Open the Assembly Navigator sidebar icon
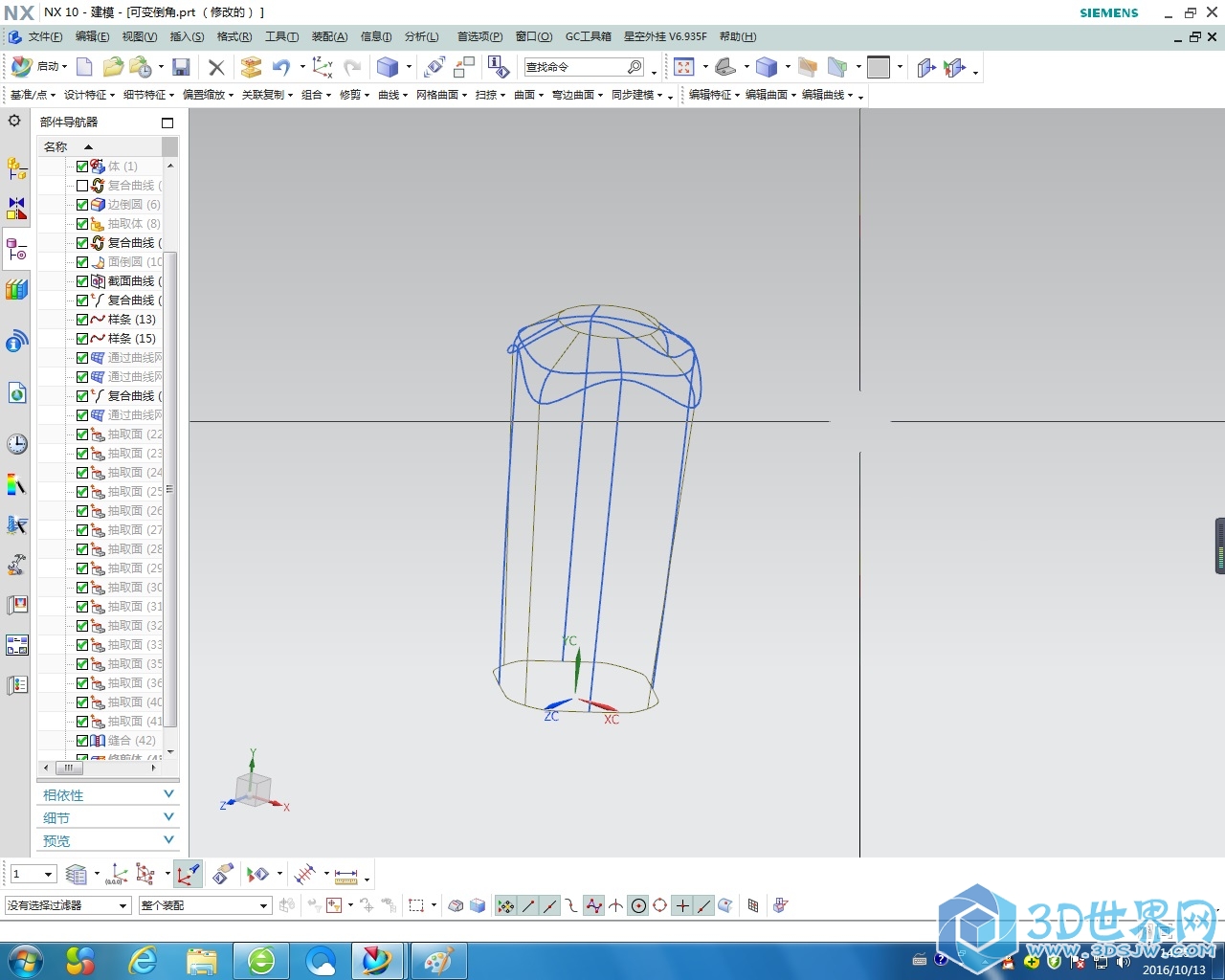Screen dimensions: 1225x980 point(16,169)
